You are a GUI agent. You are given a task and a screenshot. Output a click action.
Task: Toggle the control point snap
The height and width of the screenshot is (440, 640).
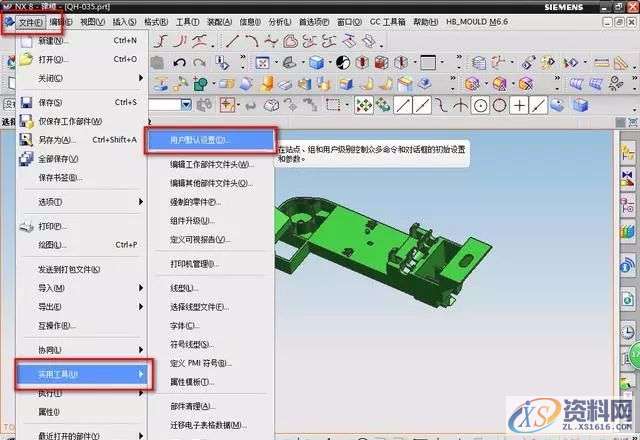[x=440, y=105]
